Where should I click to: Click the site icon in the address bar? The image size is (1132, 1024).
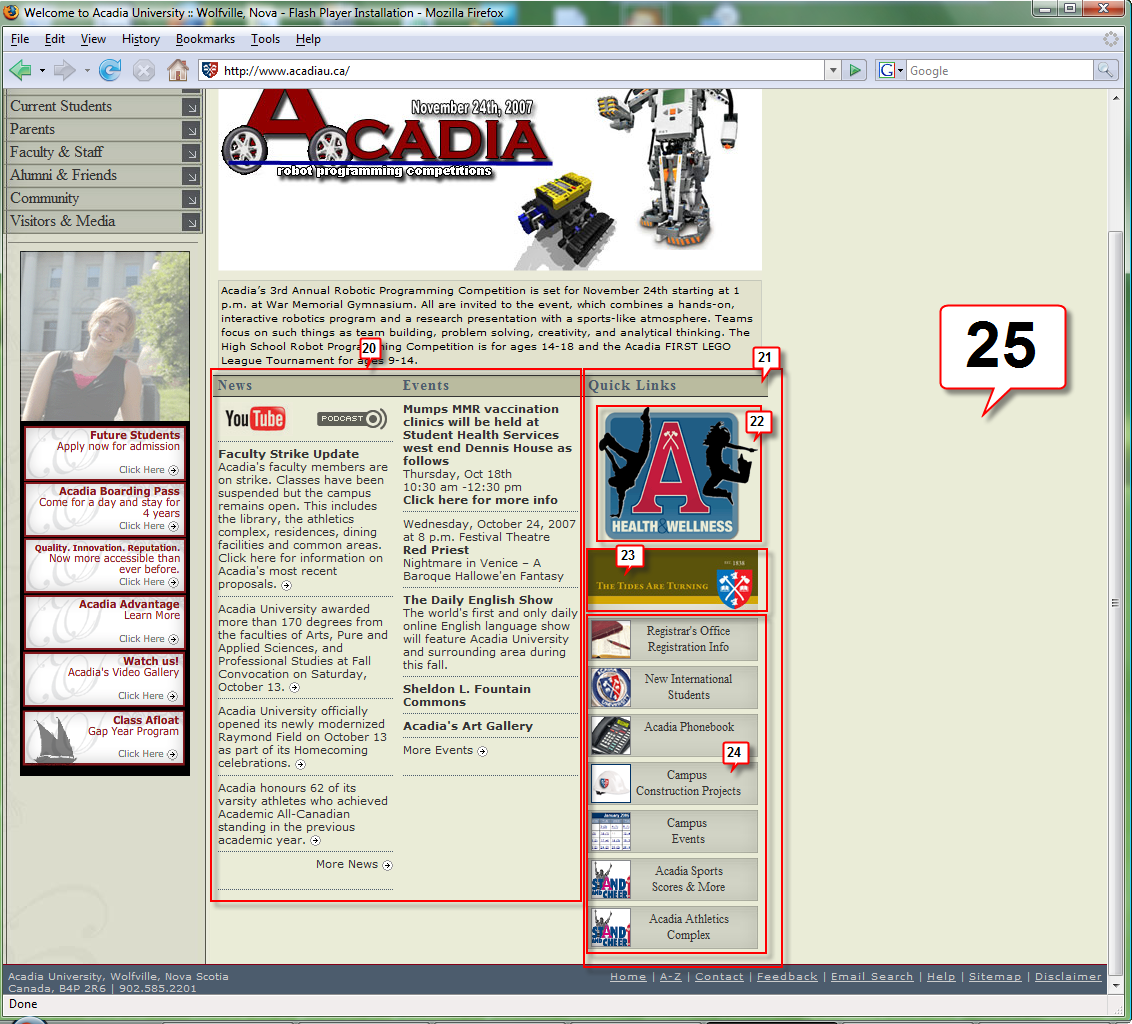(x=210, y=70)
